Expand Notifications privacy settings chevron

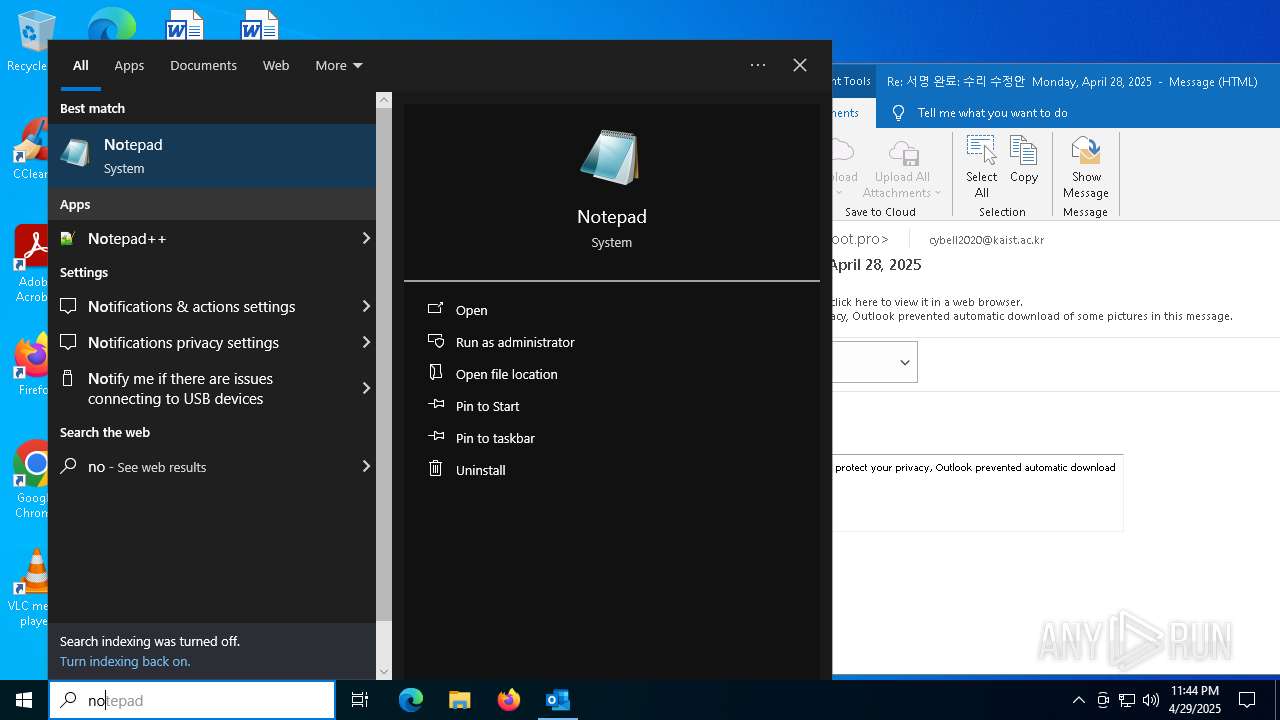(365, 342)
